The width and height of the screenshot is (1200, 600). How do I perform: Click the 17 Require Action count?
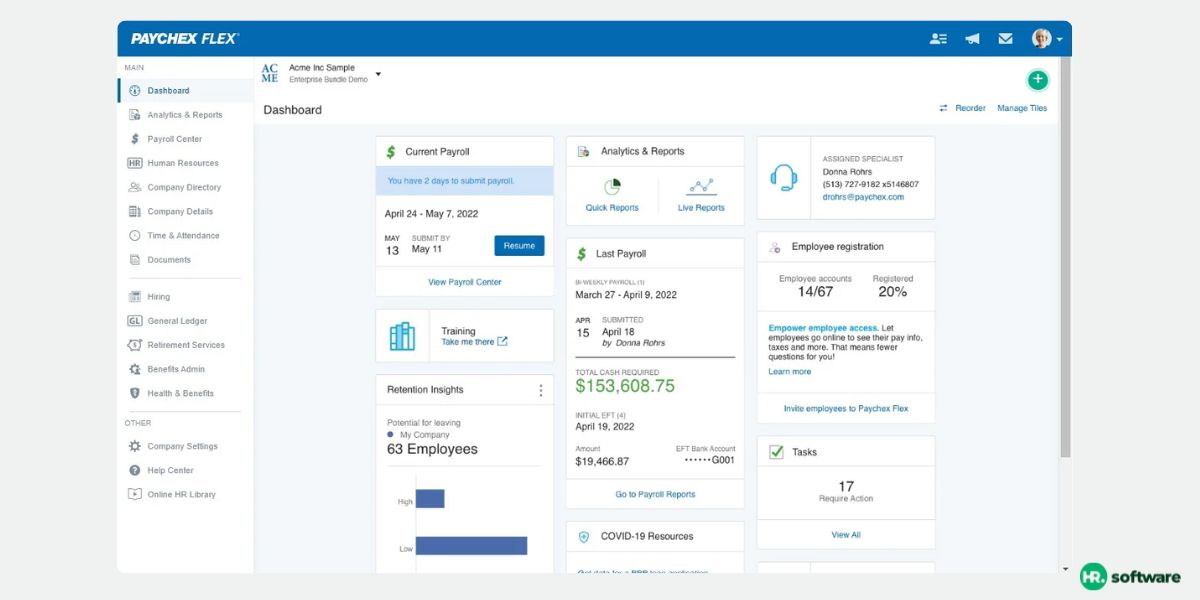[x=846, y=487]
